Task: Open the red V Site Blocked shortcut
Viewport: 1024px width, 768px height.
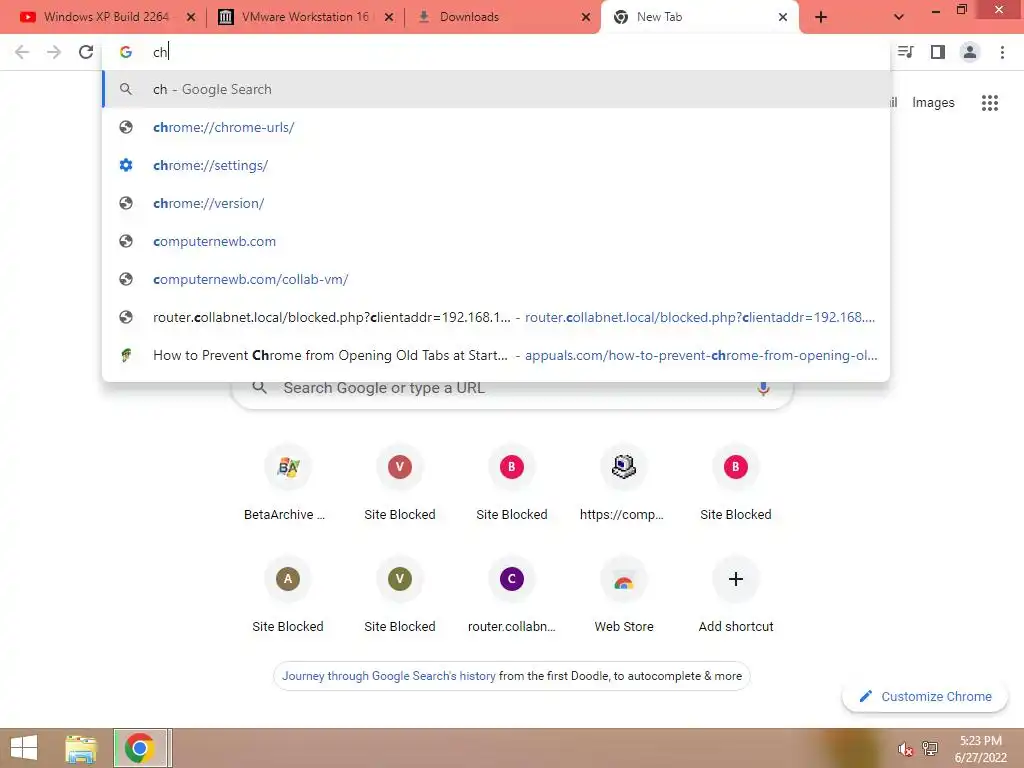Action: tap(400, 485)
